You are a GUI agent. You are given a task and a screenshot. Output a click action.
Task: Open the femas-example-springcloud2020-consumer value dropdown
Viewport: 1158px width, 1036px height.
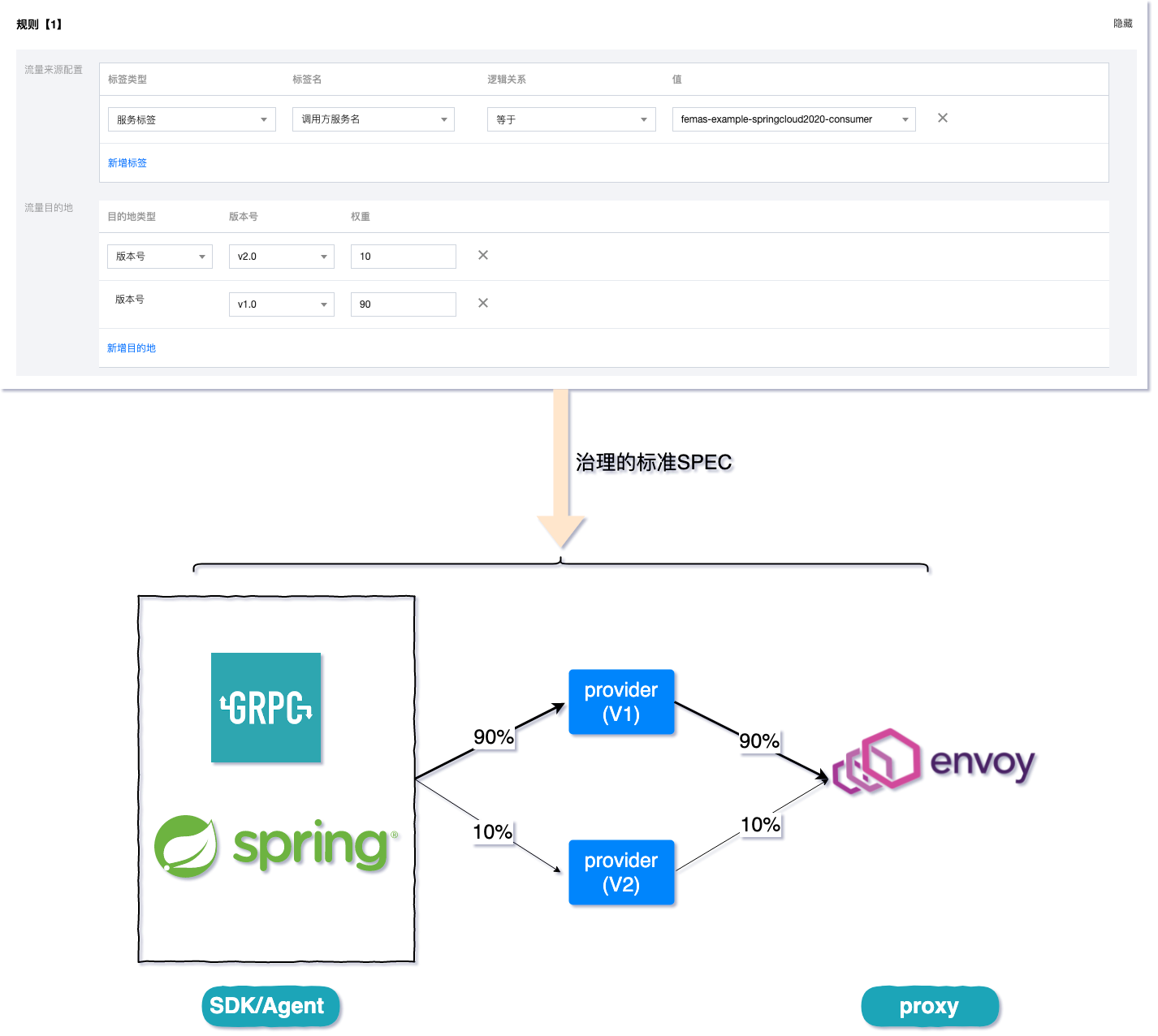coord(794,119)
